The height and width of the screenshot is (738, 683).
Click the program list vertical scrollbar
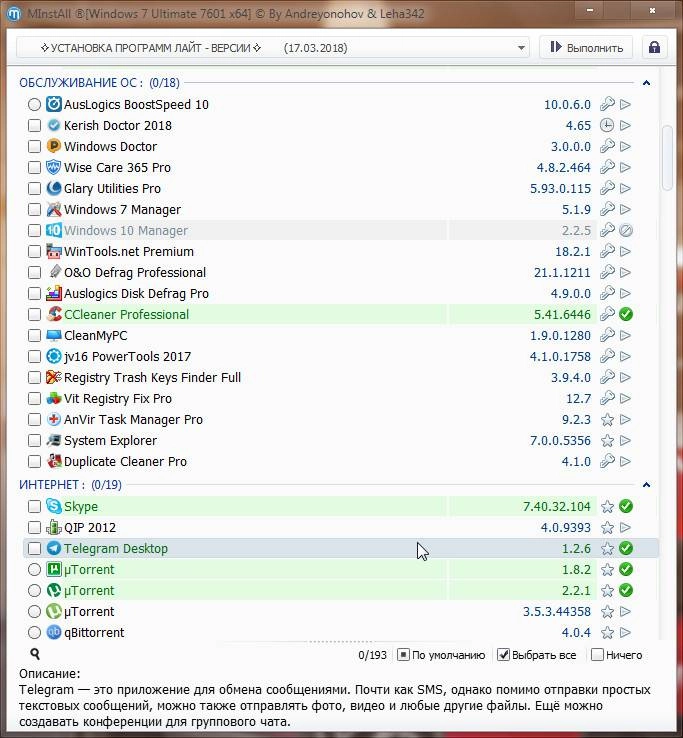point(667,158)
